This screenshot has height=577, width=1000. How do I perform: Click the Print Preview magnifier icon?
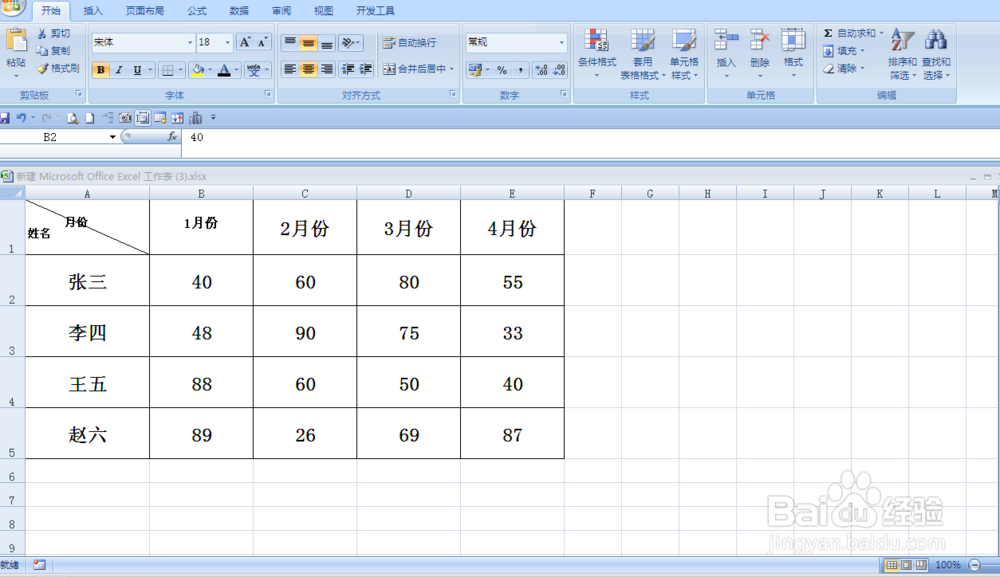coord(73,118)
